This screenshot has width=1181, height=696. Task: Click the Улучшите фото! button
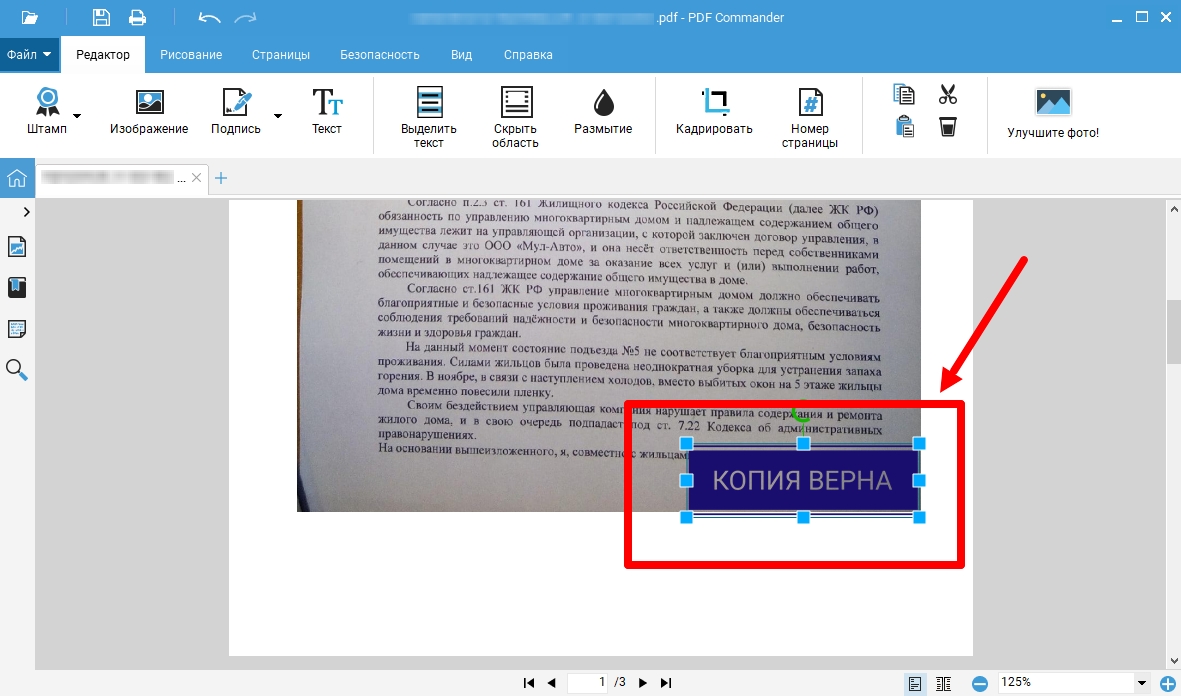click(1052, 113)
